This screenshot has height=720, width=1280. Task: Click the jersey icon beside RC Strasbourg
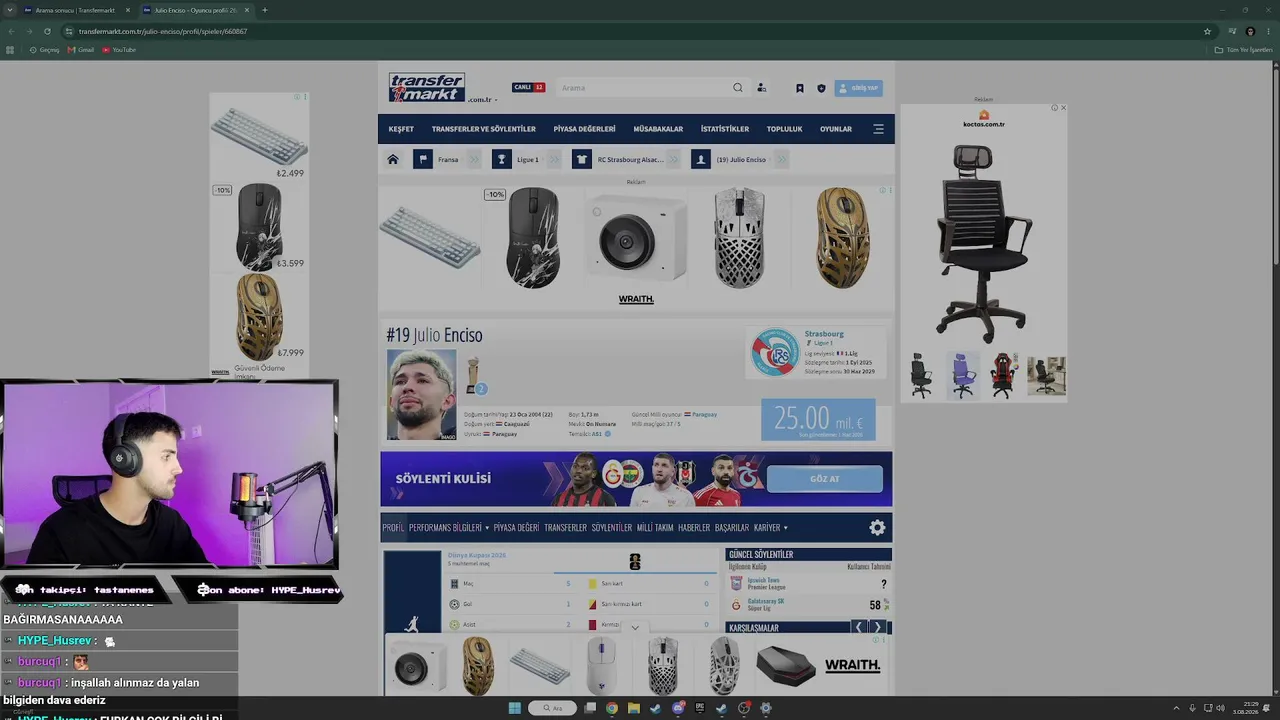pos(582,160)
